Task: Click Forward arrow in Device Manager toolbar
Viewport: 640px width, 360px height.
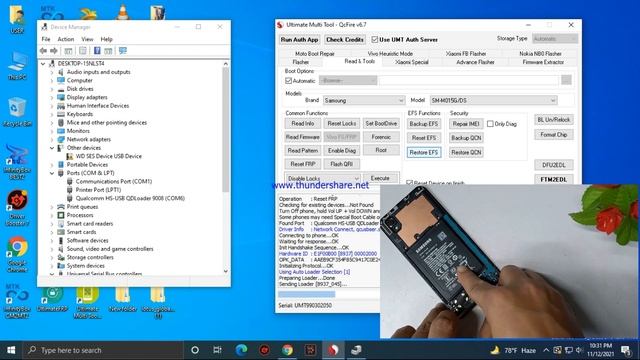Action: click(54, 51)
